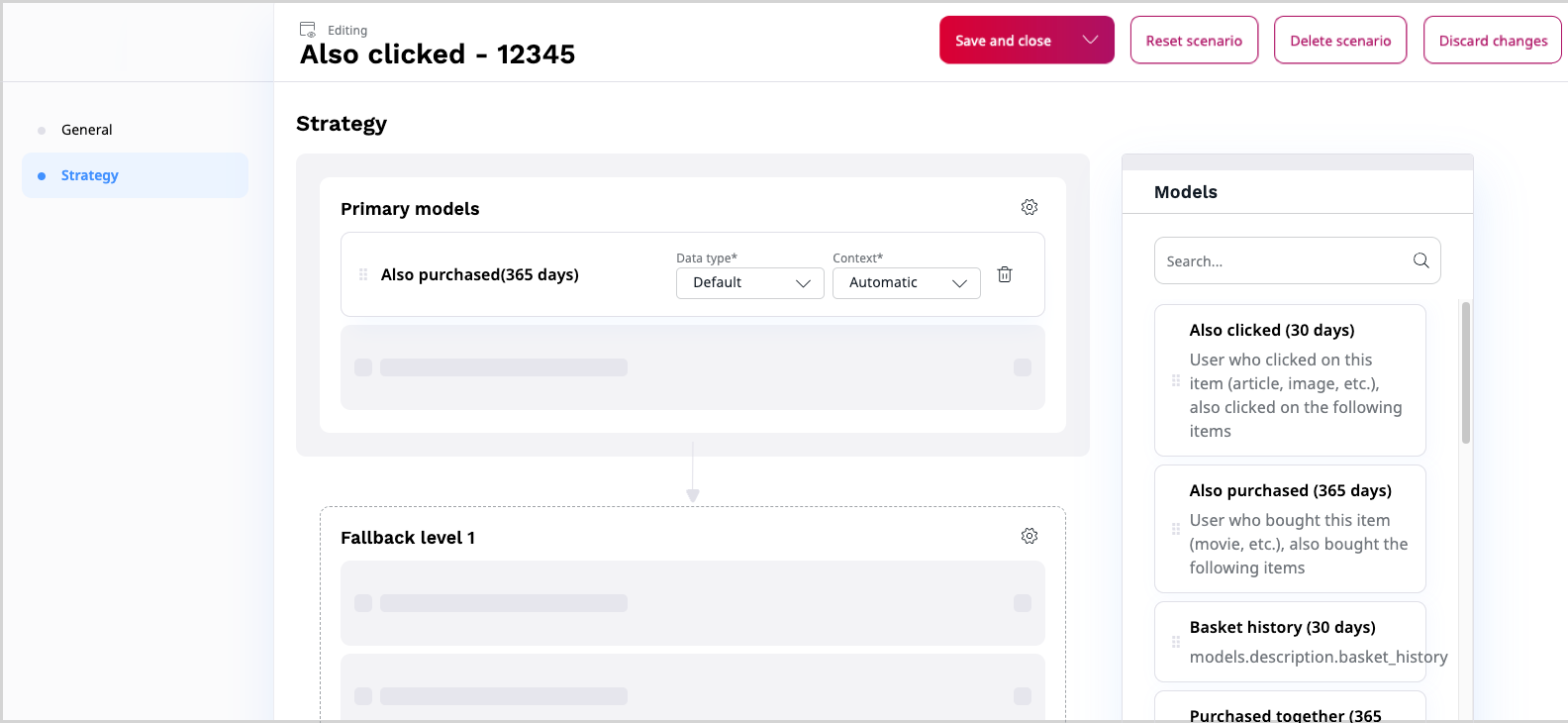Click the Models list scrollbar
Viewport: 1568px width, 723px height.
(1466, 373)
